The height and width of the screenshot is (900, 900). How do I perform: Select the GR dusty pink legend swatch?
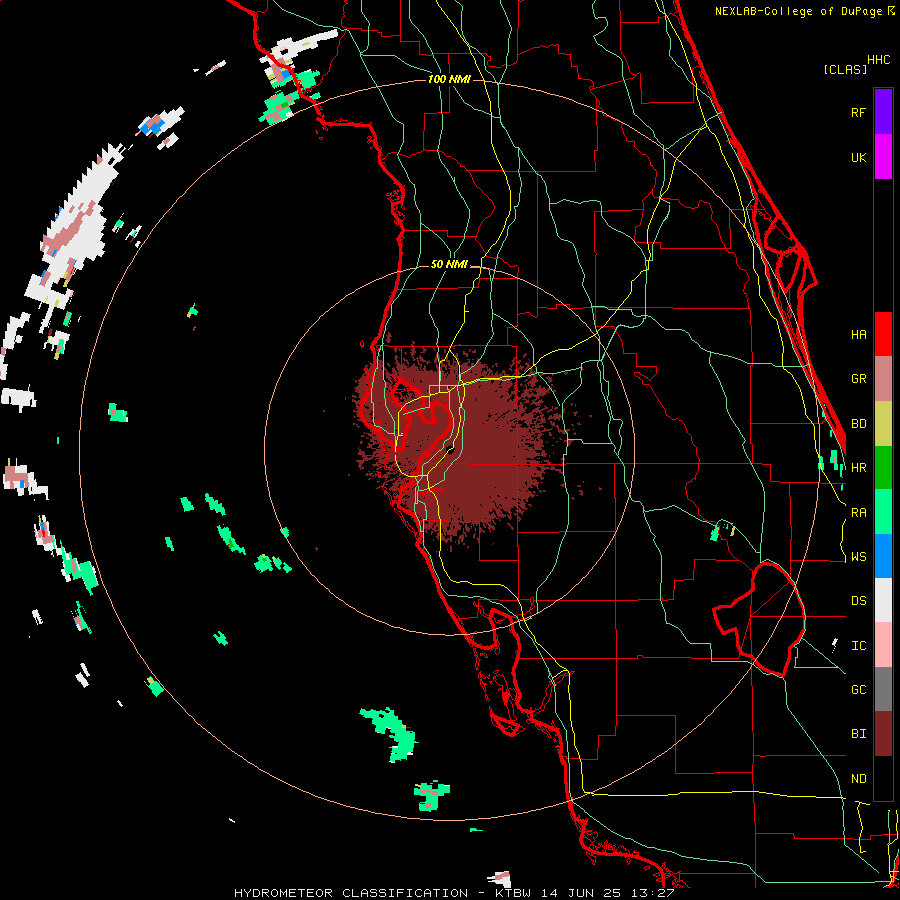tap(883, 379)
